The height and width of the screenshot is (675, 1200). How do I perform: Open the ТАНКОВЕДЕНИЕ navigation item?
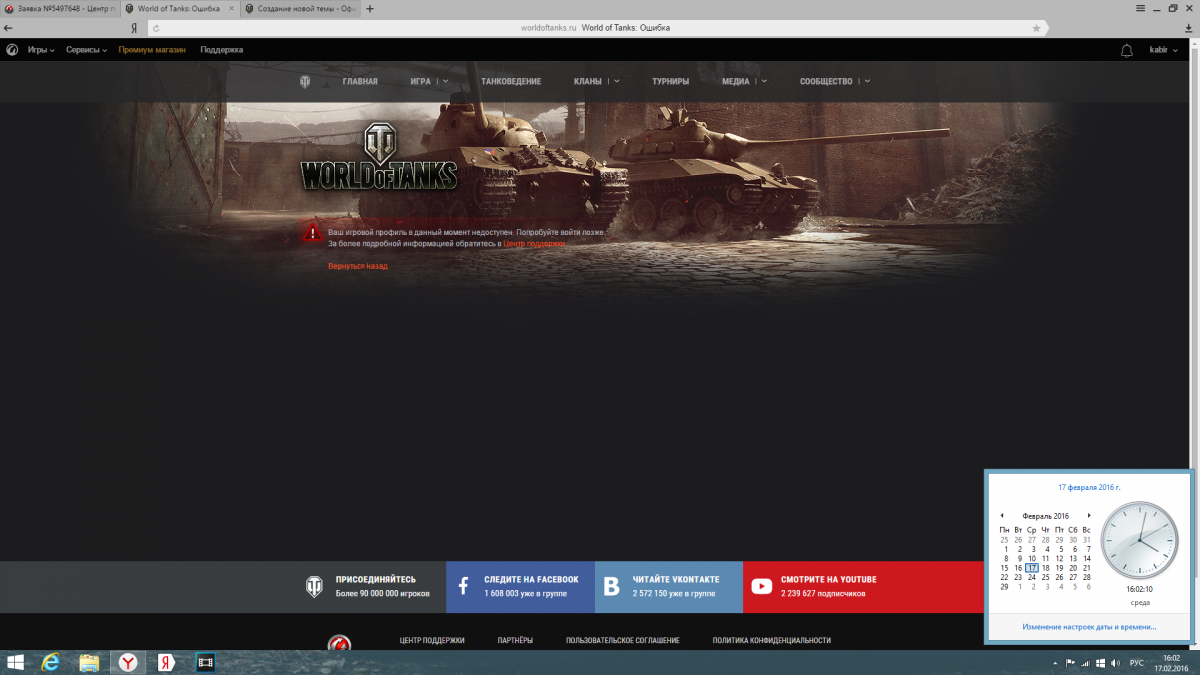click(511, 81)
